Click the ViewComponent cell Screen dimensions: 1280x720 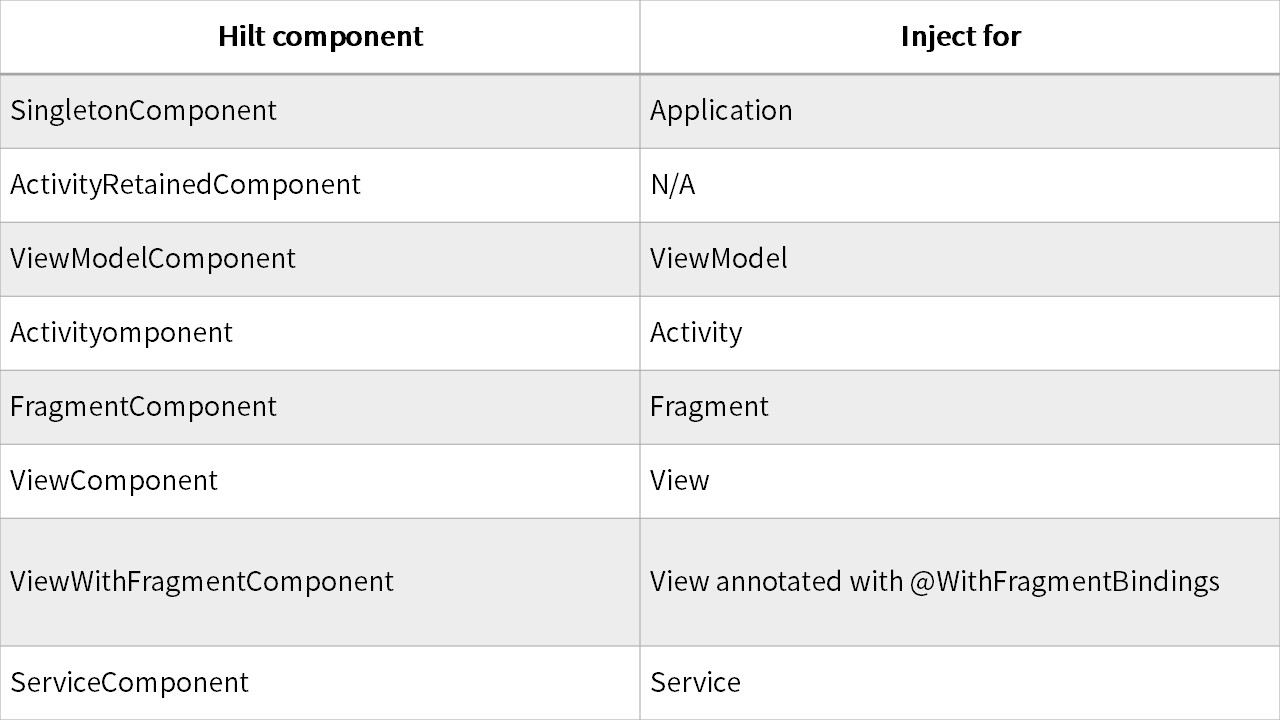click(x=114, y=481)
